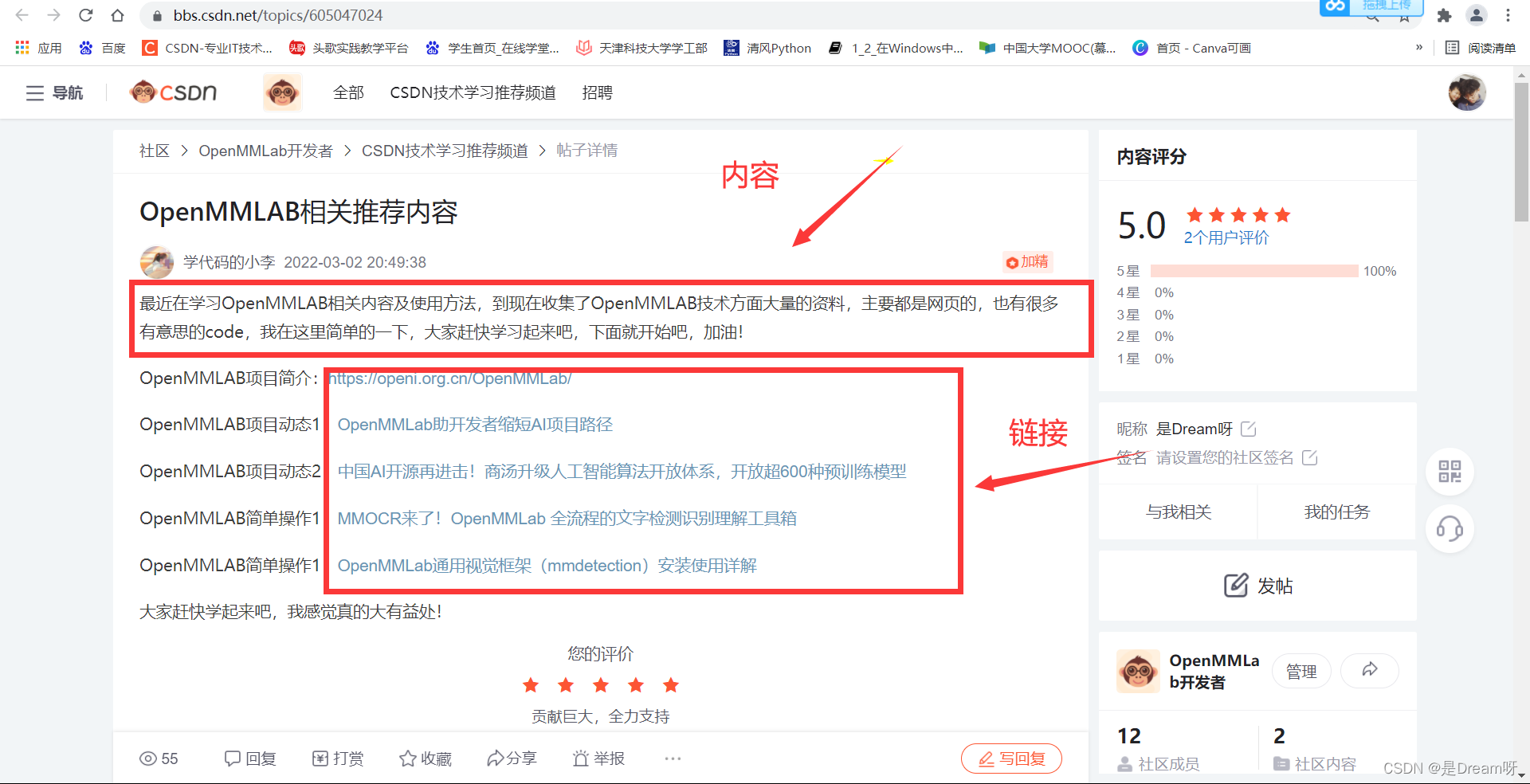Click the view count eye icon
1530x784 pixels.
(x=148, y=759)
